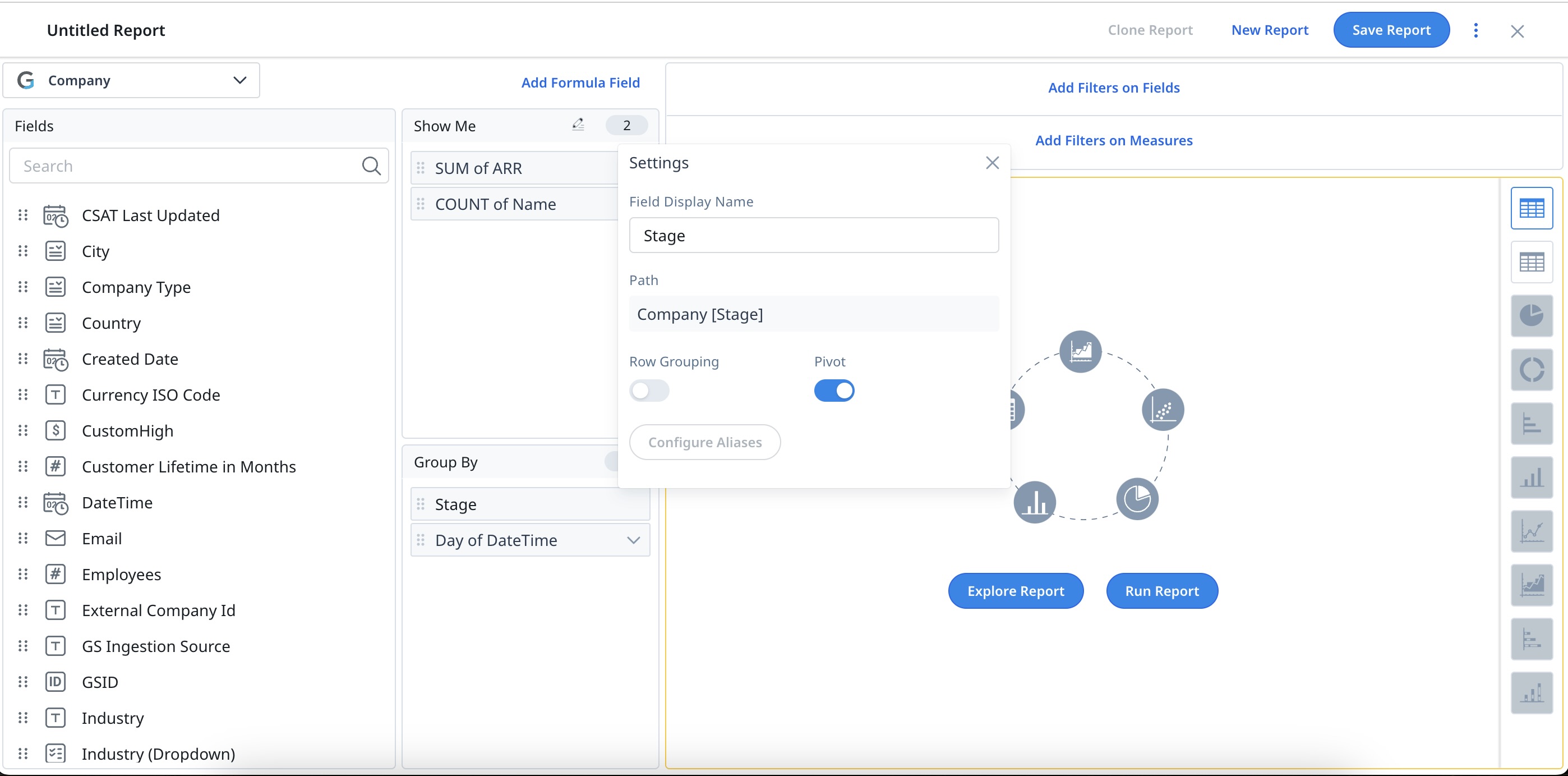Choose the stacked column chart visualization

(x=1532, y=693)
